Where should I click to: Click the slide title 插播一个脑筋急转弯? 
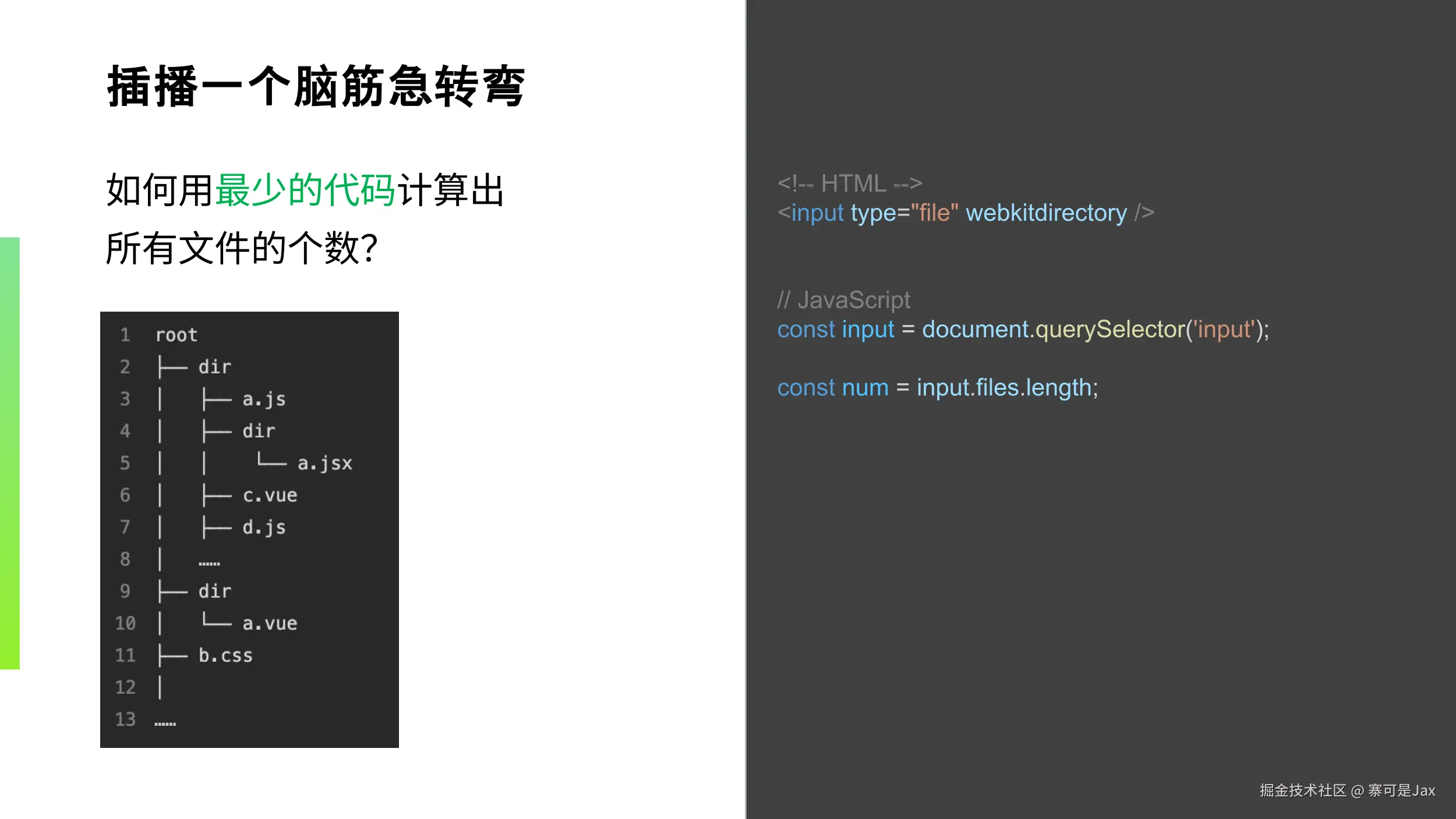(316, 87)
